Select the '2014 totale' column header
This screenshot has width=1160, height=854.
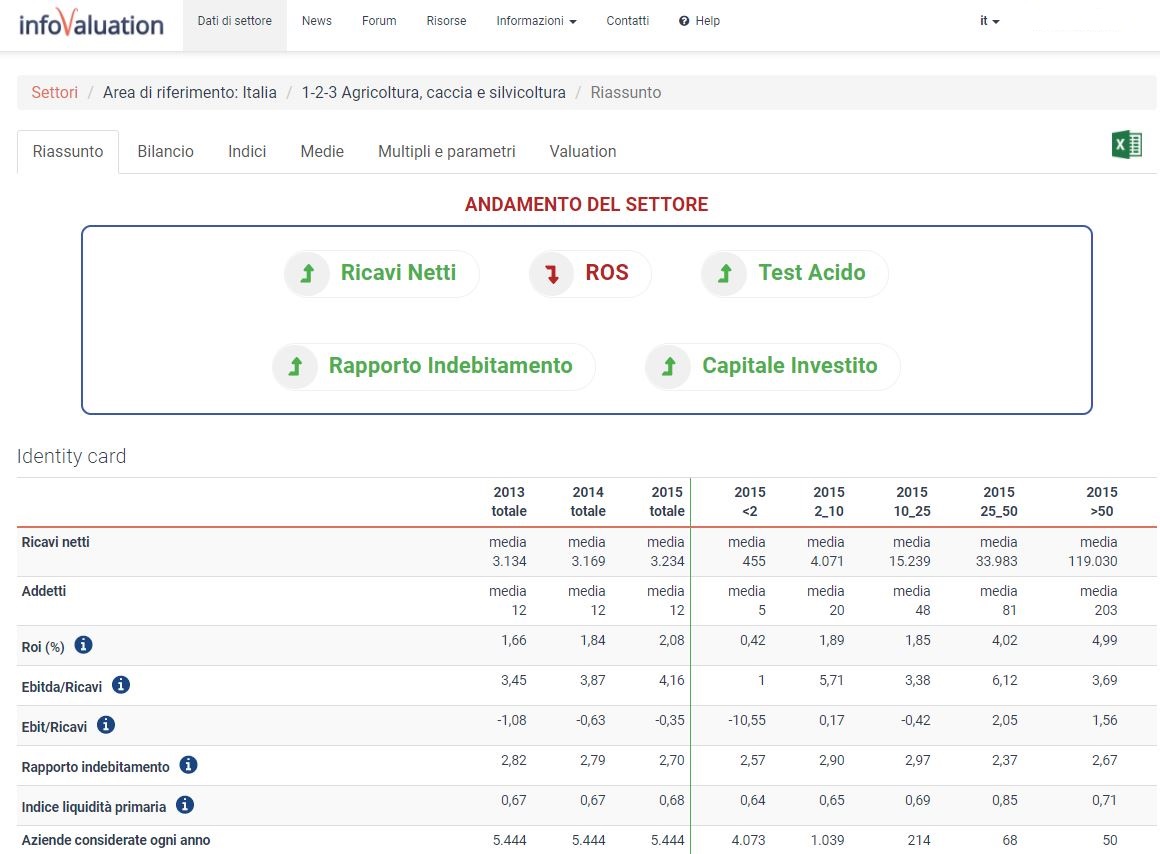(588, 502)
